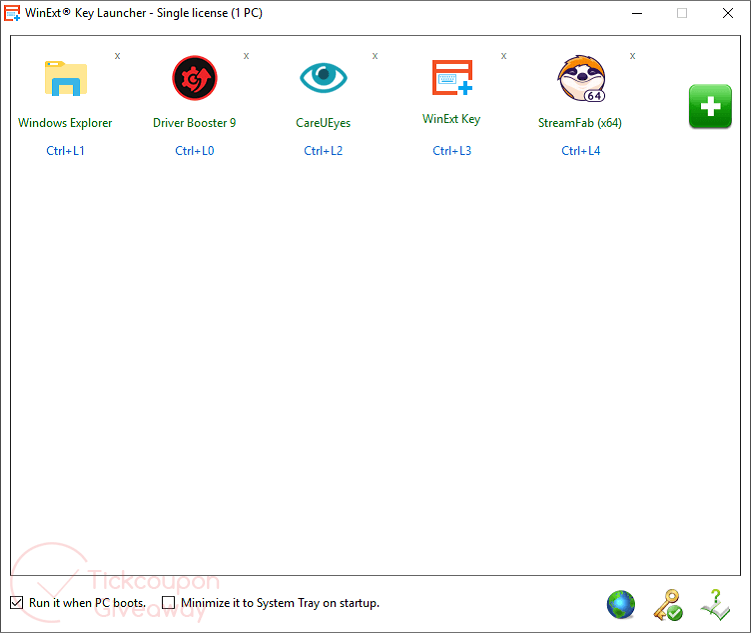Open the Driver Booster 9 icon
The image size is (751, 633).
(x=194, y=78)
